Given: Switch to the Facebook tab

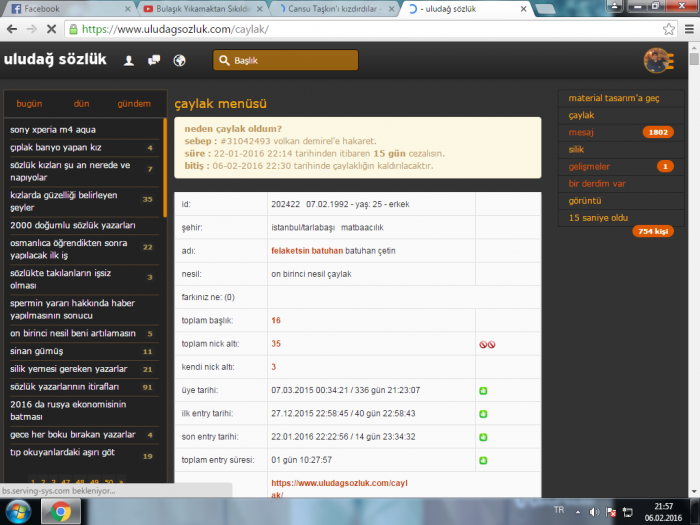Looking at the screenshot, I should [67, 8].
